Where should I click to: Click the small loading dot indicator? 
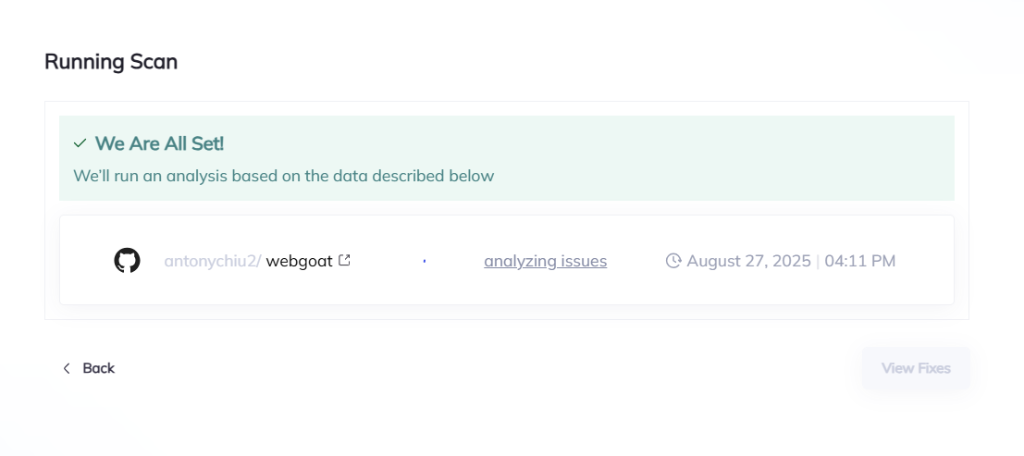(x=424, y=261)
